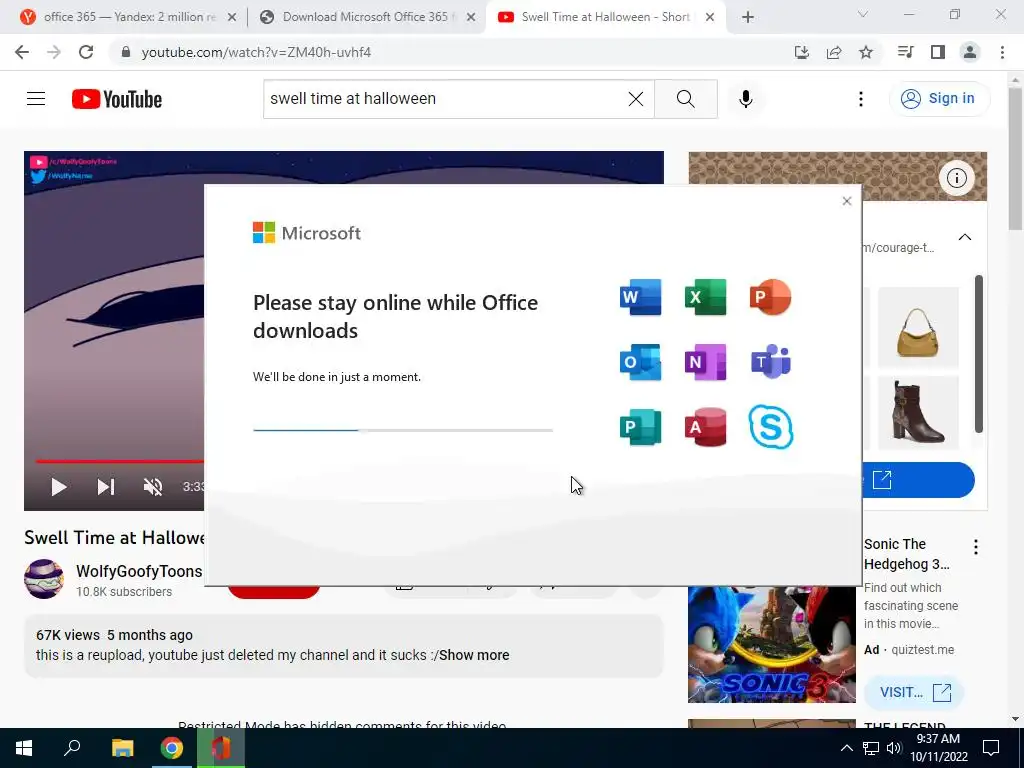Viewport: 1024px width, 768px height.
Task: Click the Access icon in Office installer
Action: coord(705,427)
